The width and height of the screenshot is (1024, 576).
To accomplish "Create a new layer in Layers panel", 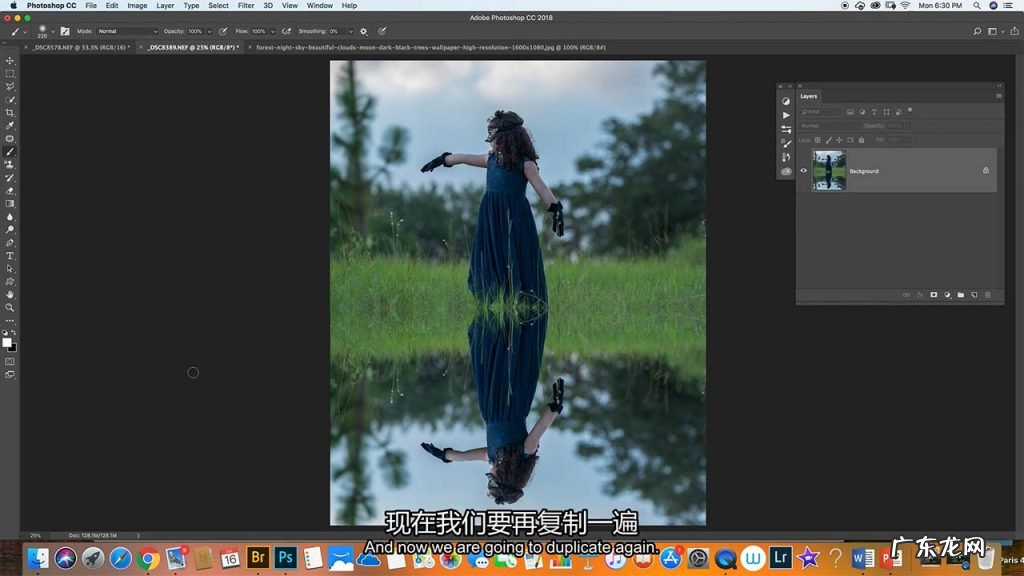I will point(973,295).
